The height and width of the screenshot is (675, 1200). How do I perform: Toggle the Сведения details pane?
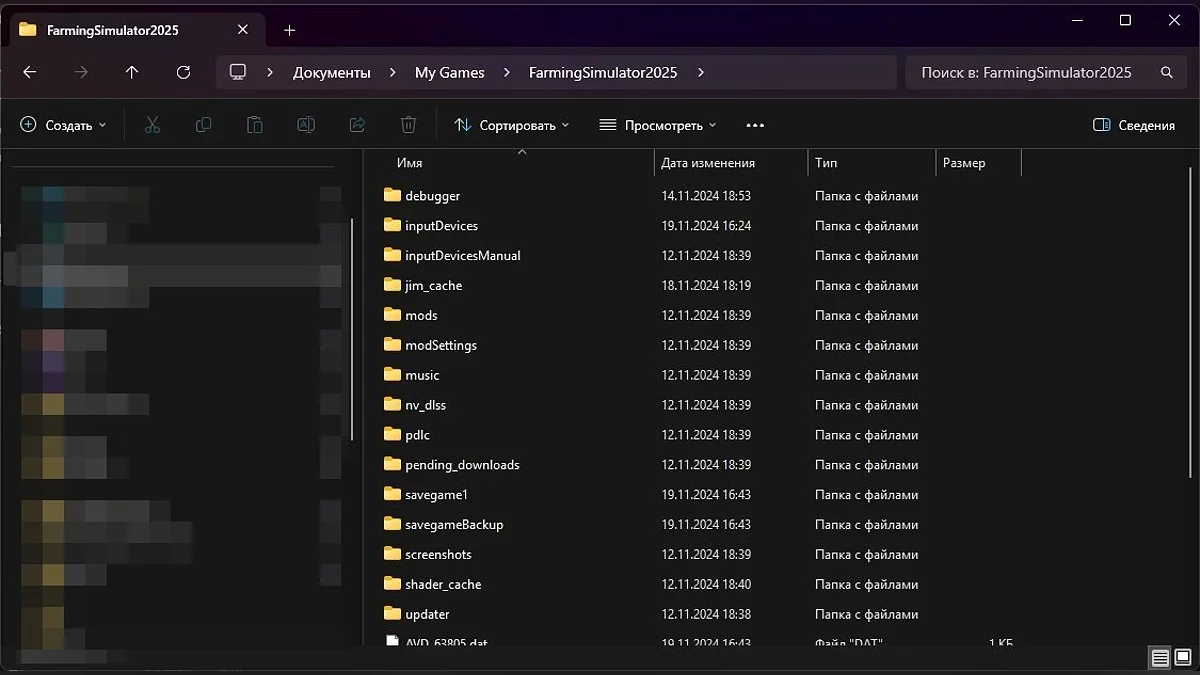pos(1134,125)
